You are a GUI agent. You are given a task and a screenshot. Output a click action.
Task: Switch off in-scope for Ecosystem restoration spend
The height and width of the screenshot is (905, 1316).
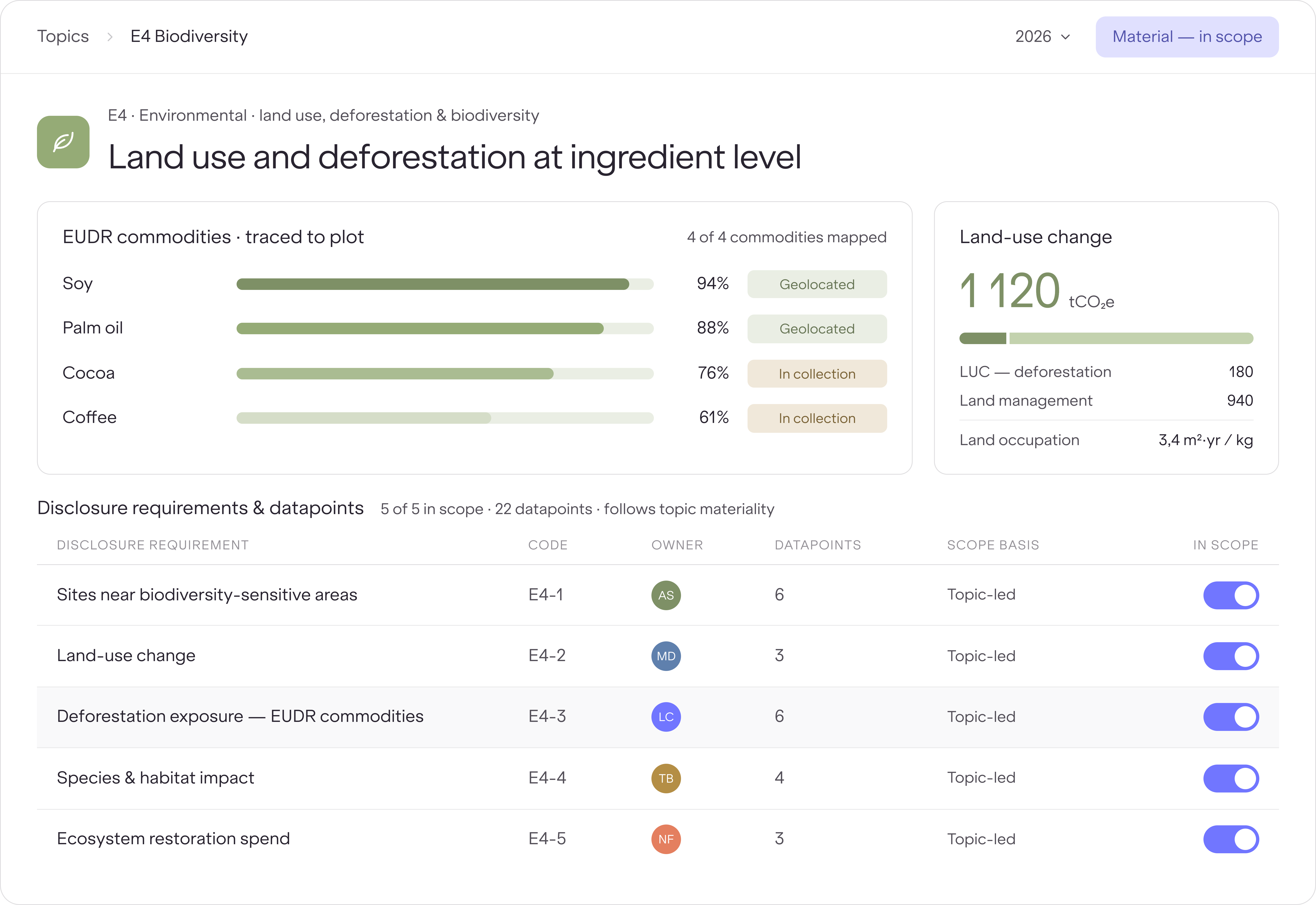point(1231,839)
